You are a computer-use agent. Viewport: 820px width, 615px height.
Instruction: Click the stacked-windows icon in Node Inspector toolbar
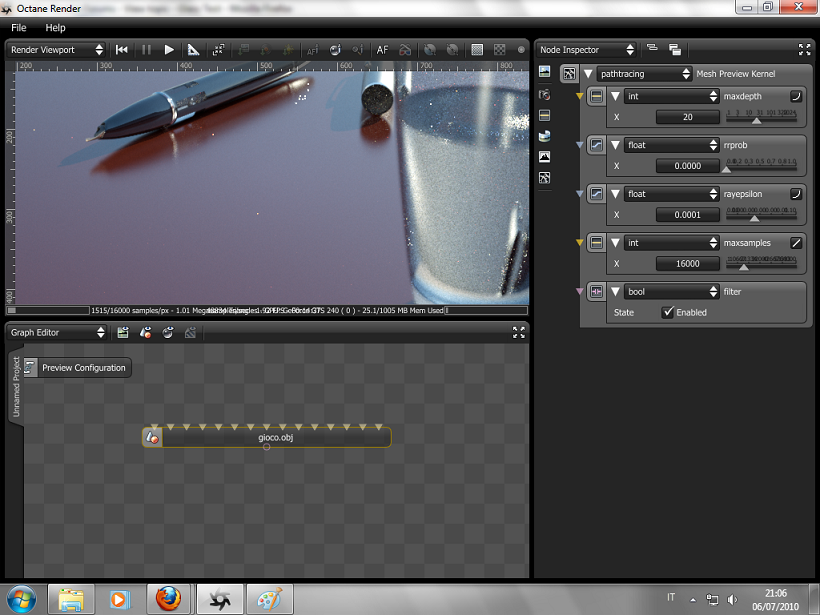(x=675, y=50)
